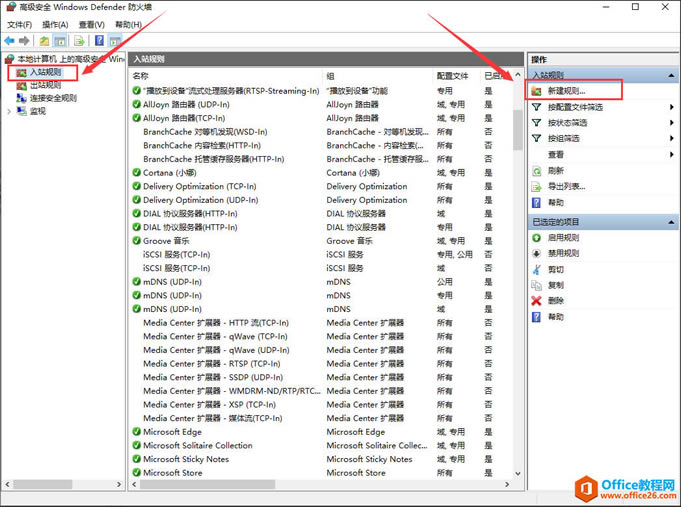Click 禁用规则 action
The height and width of the screenshot is (507, 681).
(x=563, y=253)
